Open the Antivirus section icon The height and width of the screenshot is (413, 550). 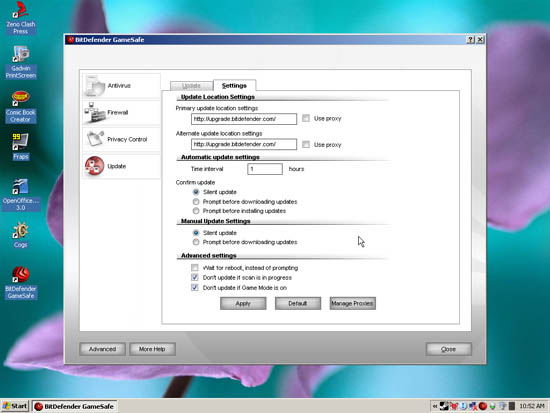[x=95, y=86]
